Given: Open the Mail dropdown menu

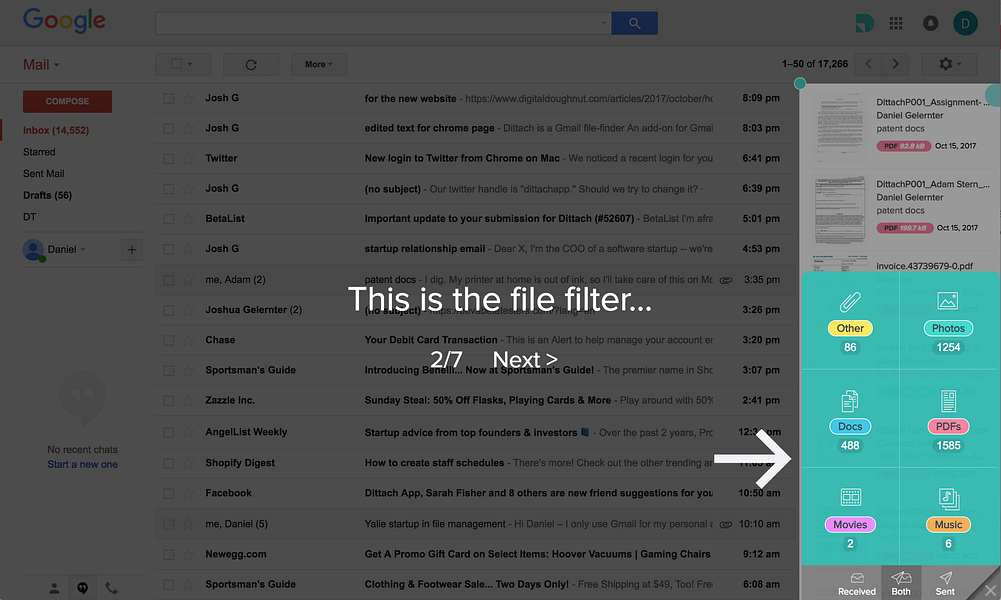Looking at the screenshot, I should click(41, 64).
